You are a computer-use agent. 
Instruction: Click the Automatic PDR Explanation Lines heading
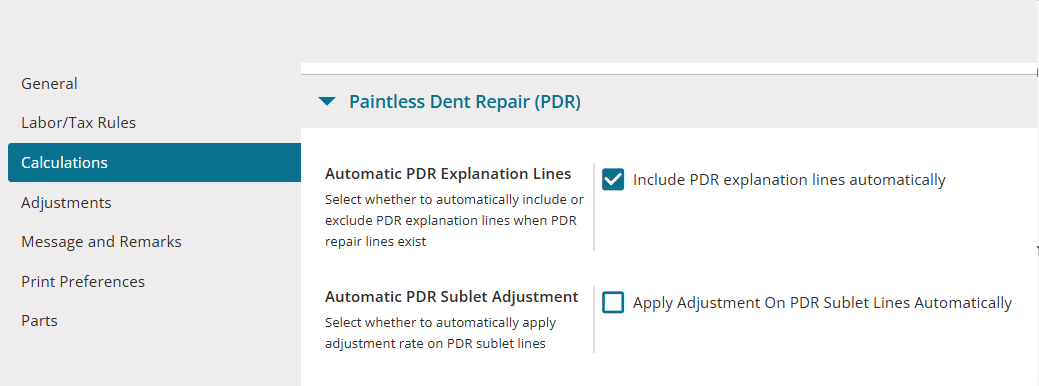click(x=448, y=173)
